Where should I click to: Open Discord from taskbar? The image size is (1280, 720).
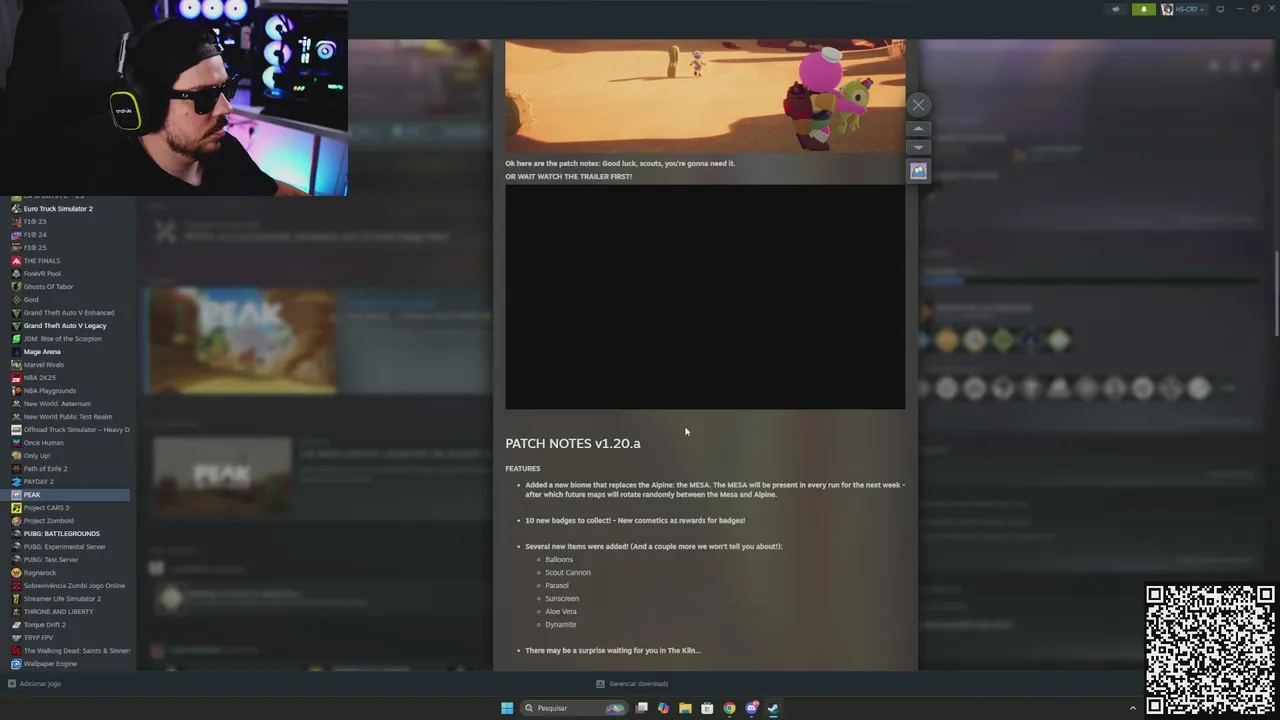(x=752, y=708)
